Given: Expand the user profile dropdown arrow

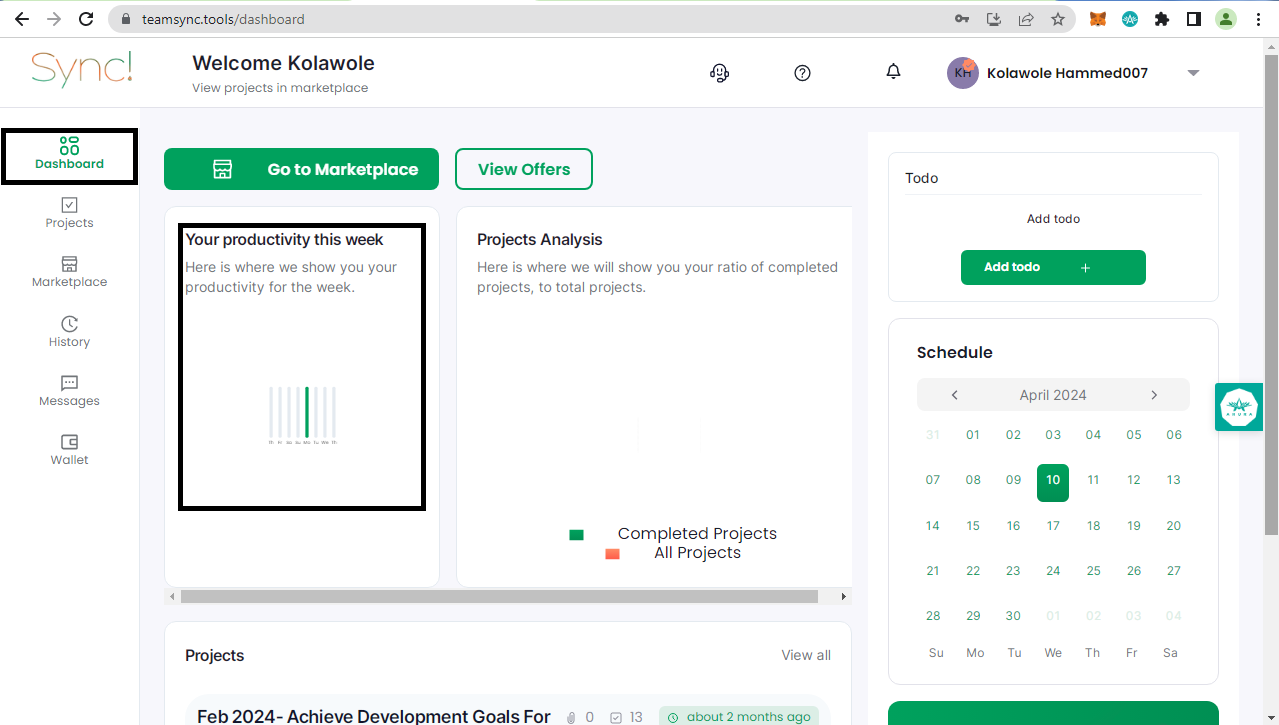Looking at the screenshot, I should (1192, 73).
